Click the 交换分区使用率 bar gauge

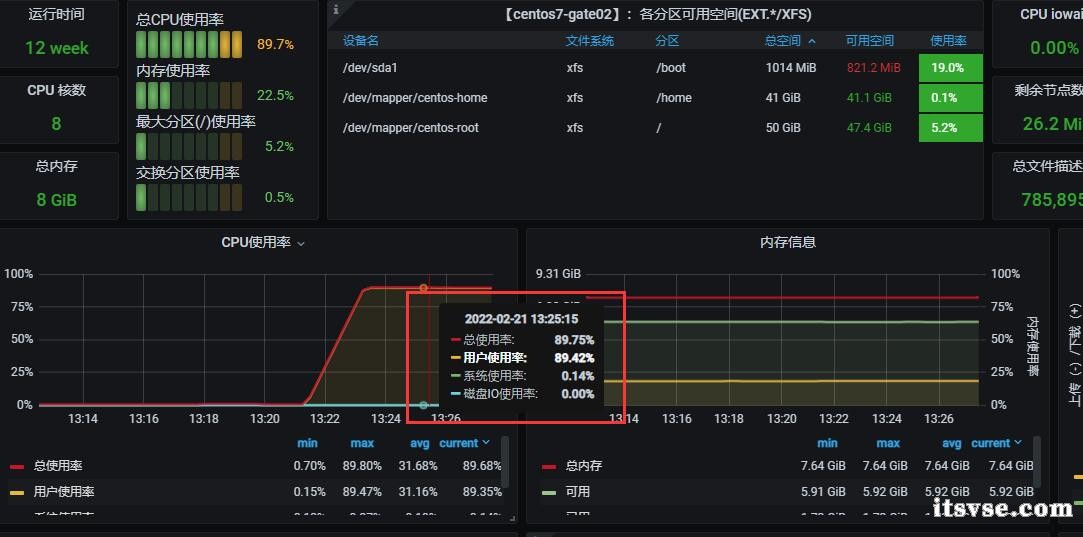pyautogui.click(x=189, y=198)
